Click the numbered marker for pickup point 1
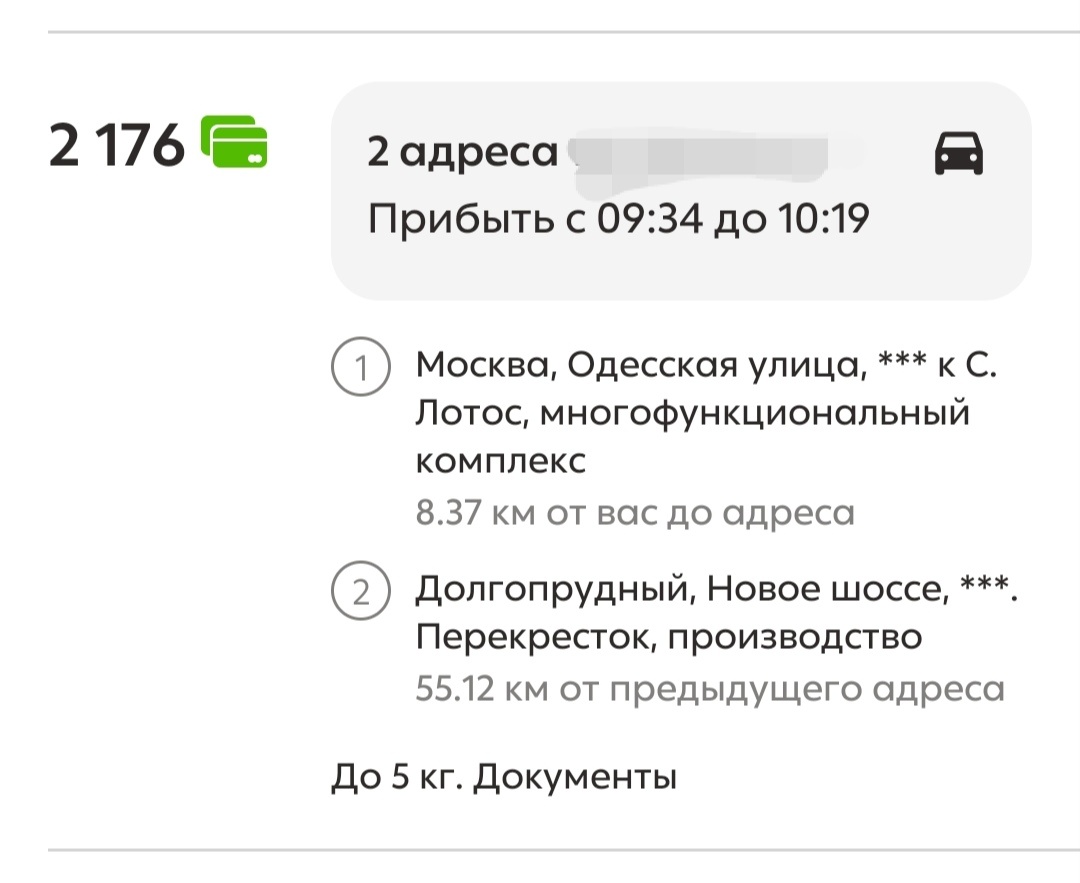Viewport: 1080px width, 883px height. [360, 369]
